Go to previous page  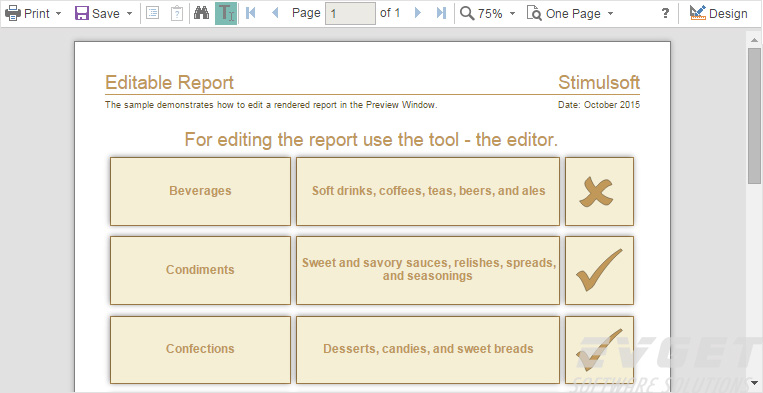coord(275,13)
